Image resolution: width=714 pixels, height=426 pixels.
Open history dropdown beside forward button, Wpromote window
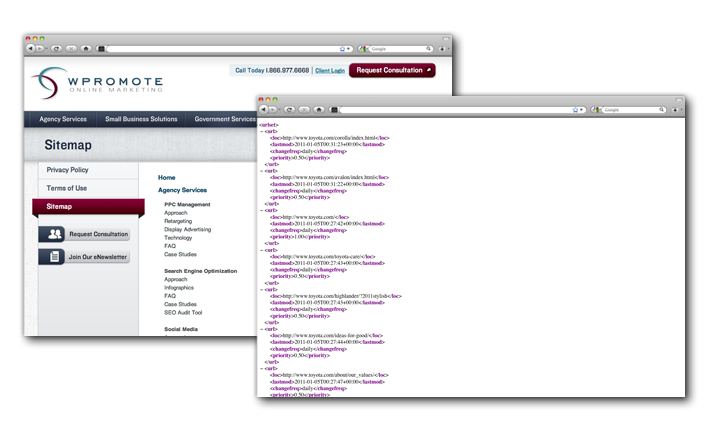[x=46, y=49]
